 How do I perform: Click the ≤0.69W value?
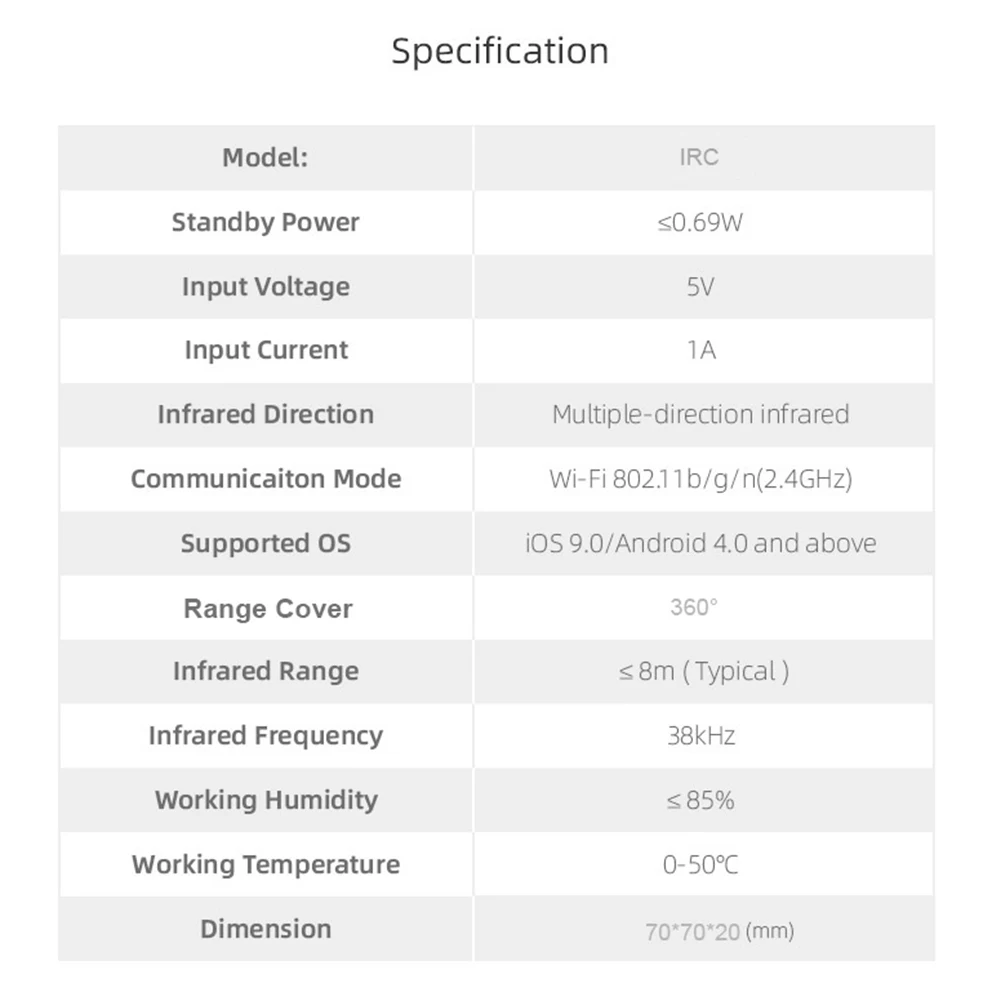(700, 222)
